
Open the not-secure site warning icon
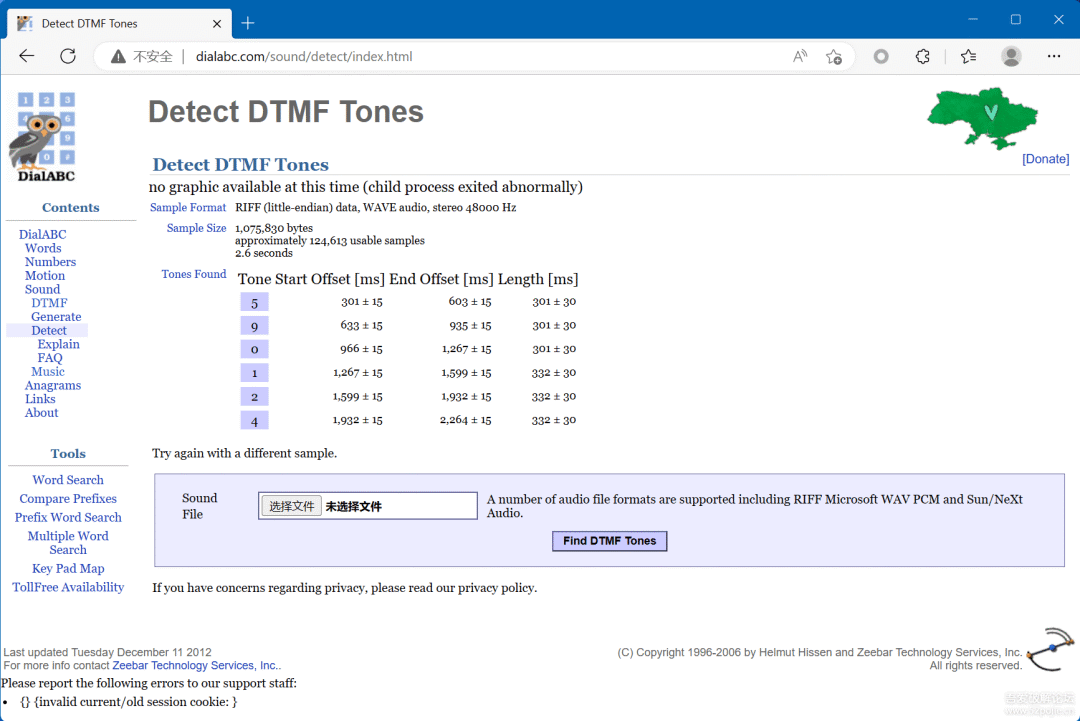(118, 56)
